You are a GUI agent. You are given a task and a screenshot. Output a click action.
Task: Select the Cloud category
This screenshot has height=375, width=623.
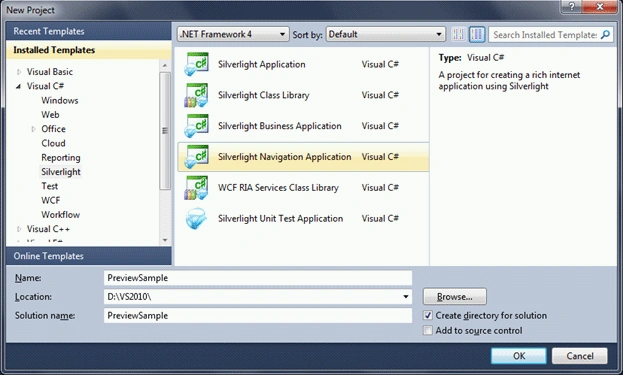(53, 143)
